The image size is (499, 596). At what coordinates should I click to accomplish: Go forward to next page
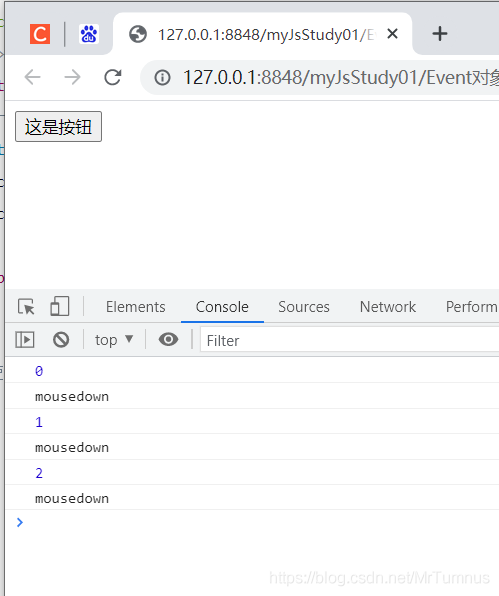72,77
